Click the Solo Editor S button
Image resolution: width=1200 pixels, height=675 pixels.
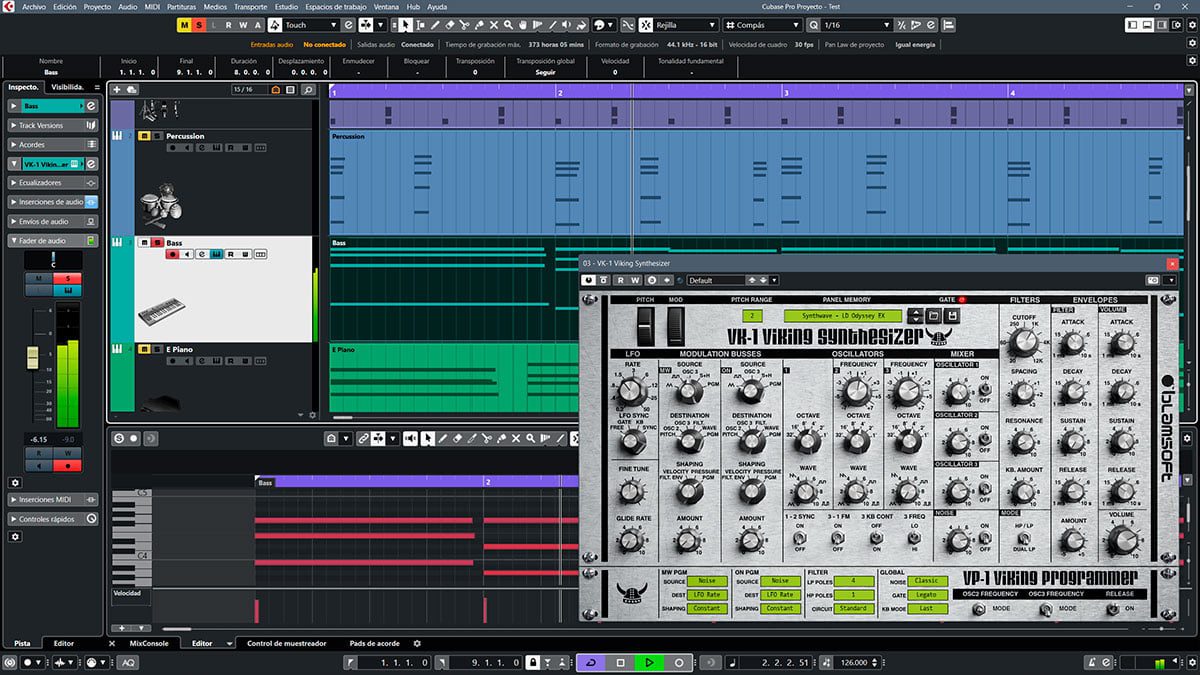click(119, 438)
